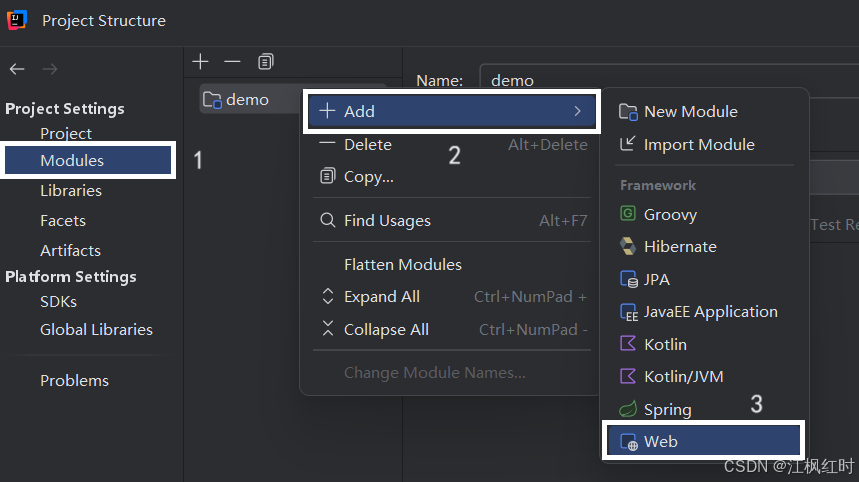Click the New Module folder icon
Screen dimensions: 859x482
628,112
